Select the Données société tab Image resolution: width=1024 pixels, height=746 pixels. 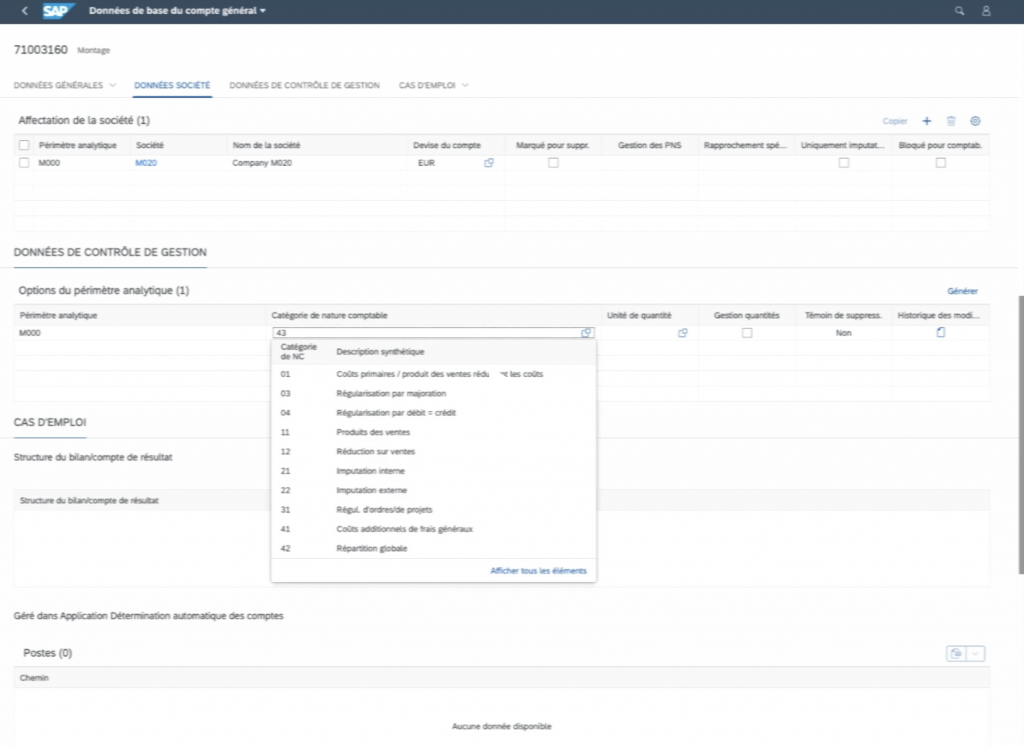coord(172,86)
